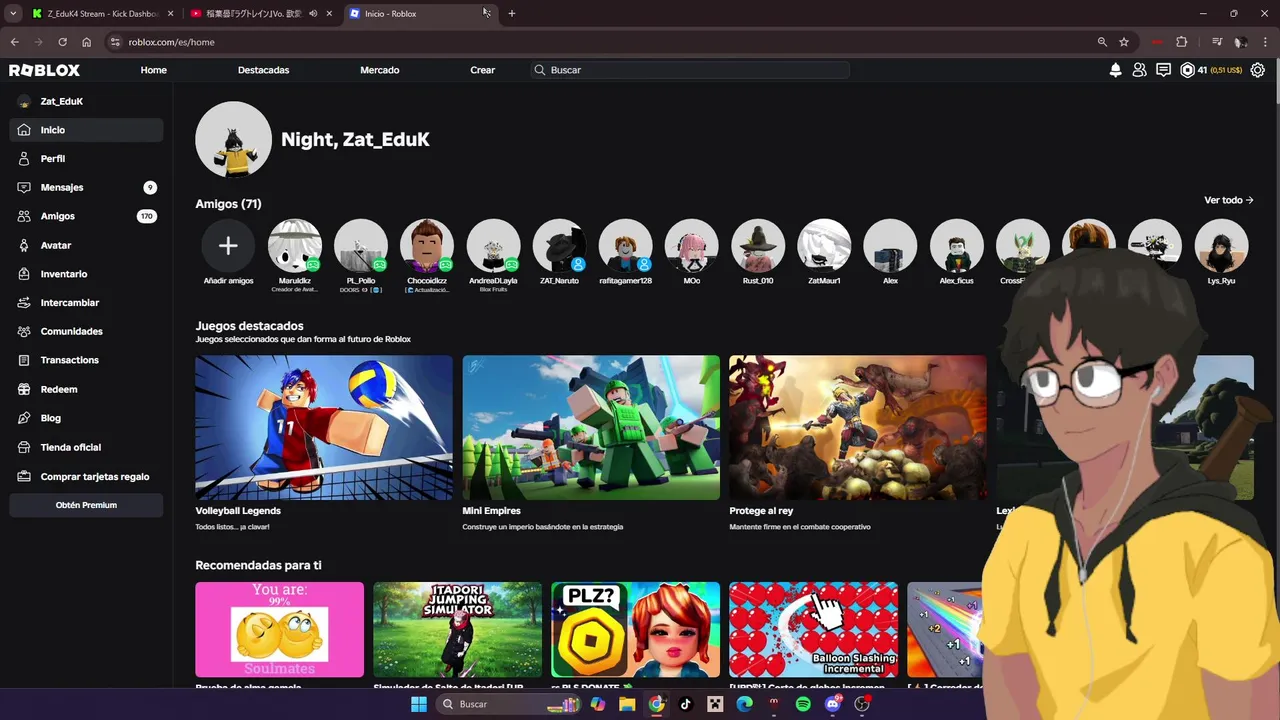This screenshot has height=720, width=1280.
Task: Click the Comunidades sidebar icon
Action: [x=24, y=331]
